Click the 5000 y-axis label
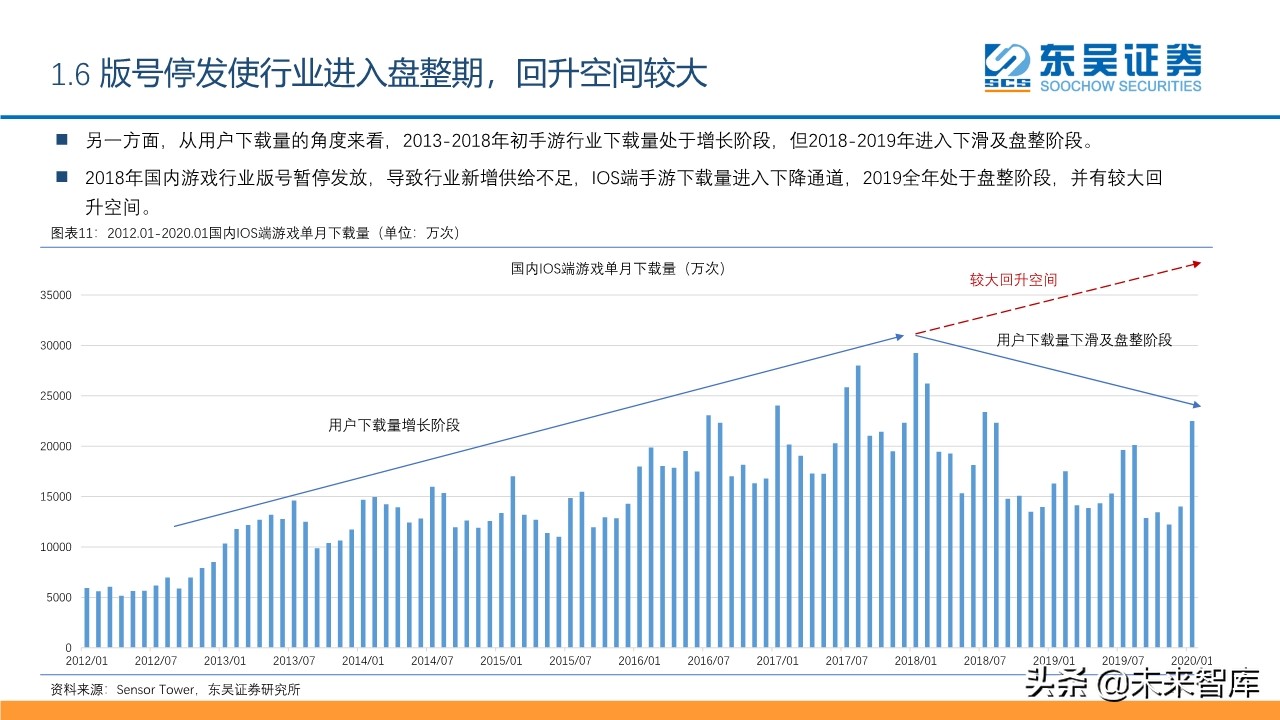Viewport: 1280px width, 720px height. coord(58,598)
